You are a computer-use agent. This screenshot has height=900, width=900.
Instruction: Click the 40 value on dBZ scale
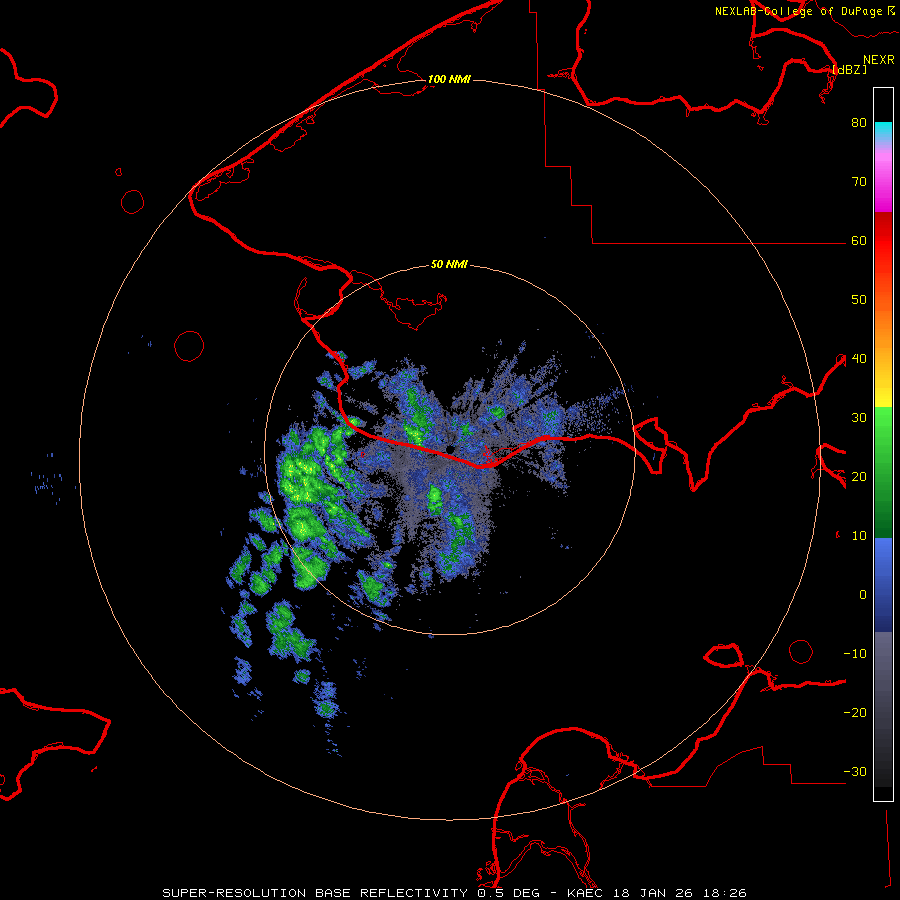(x=859, y=359)
